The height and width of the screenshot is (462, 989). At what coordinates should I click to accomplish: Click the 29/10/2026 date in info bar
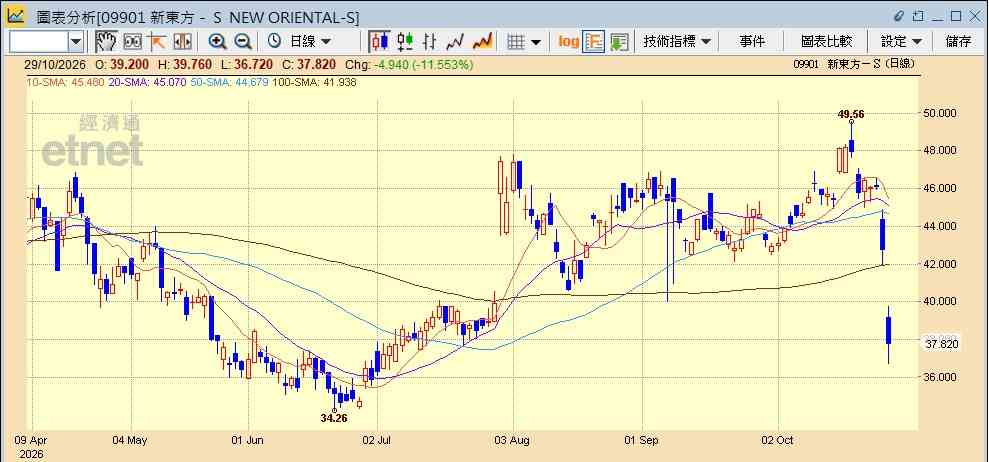click(57, 64)
